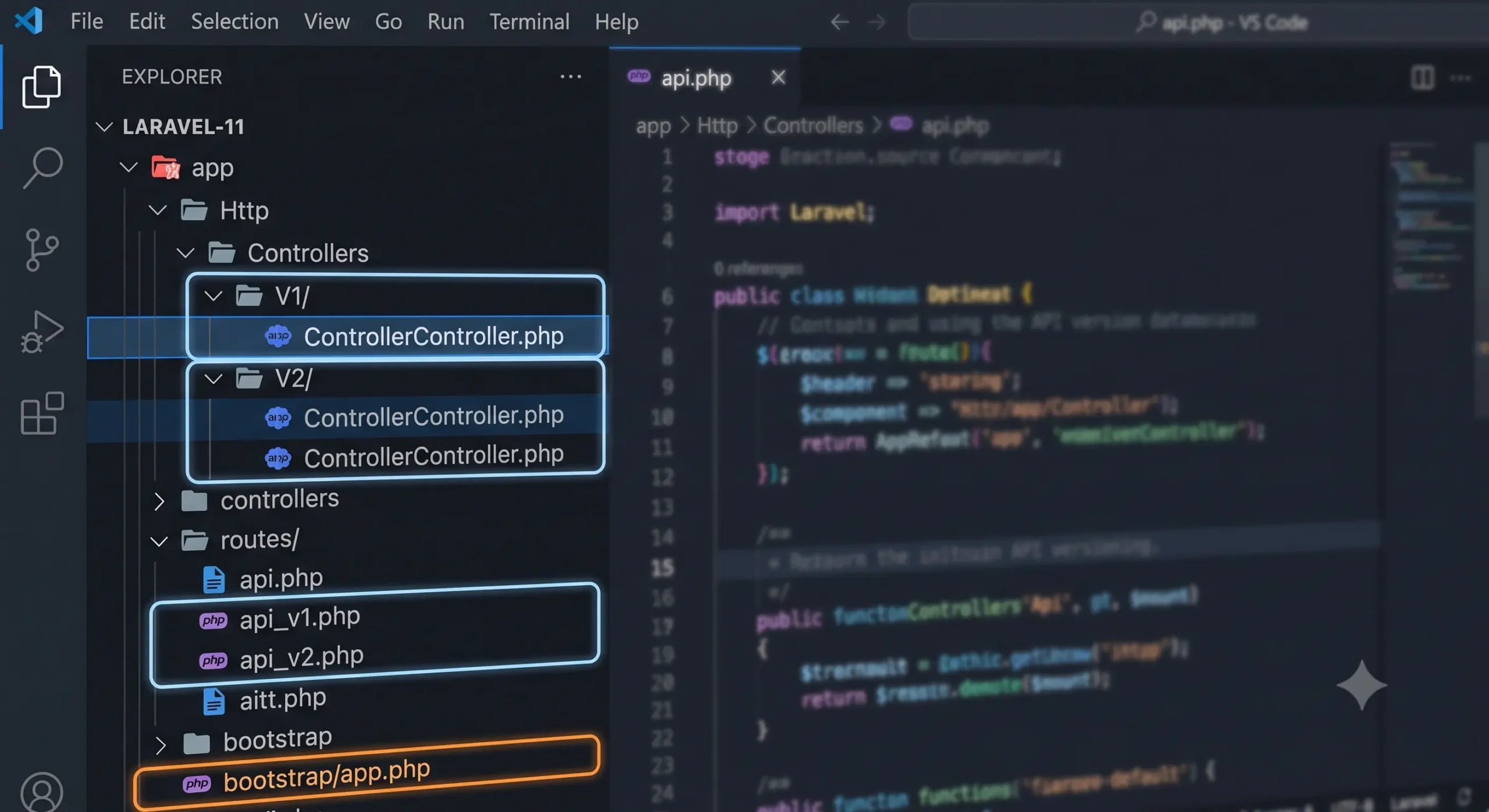
Task: Click the sparkle assistant icon in editor
Action: [x=1361, y=685]
